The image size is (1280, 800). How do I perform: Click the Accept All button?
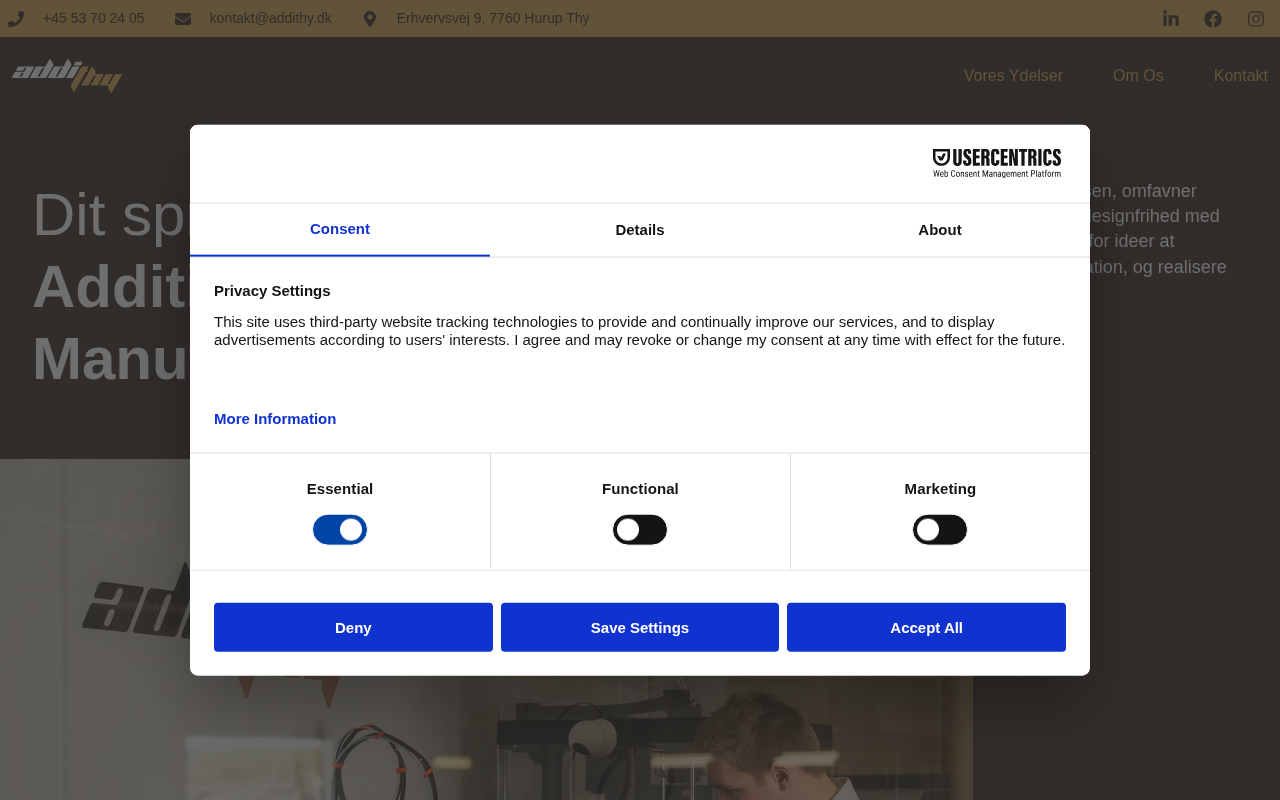[x=926, y=627]
